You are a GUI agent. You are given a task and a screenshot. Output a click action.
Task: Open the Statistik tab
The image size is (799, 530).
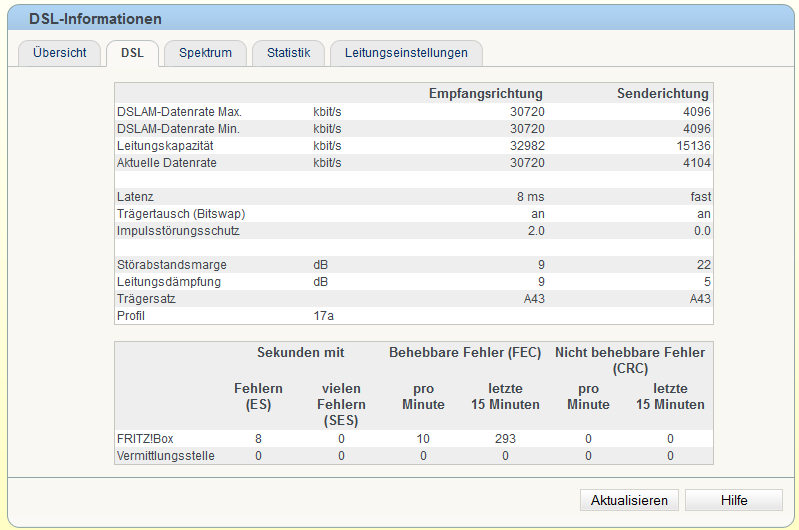288,53
